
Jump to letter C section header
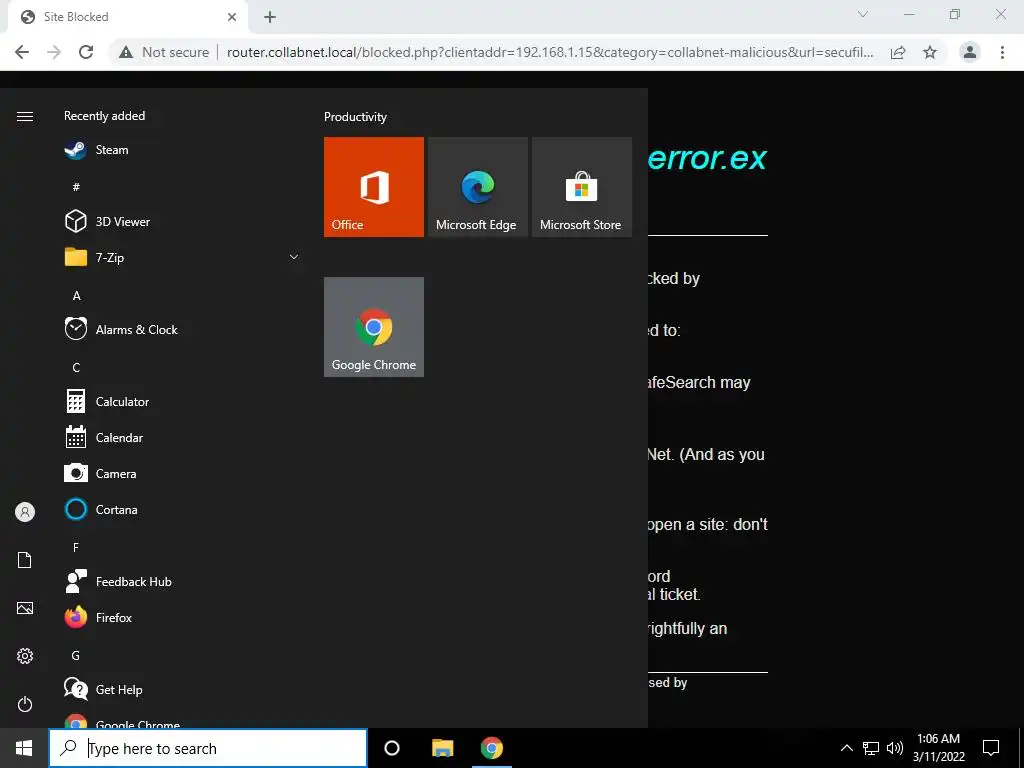(x=76, y=368)
